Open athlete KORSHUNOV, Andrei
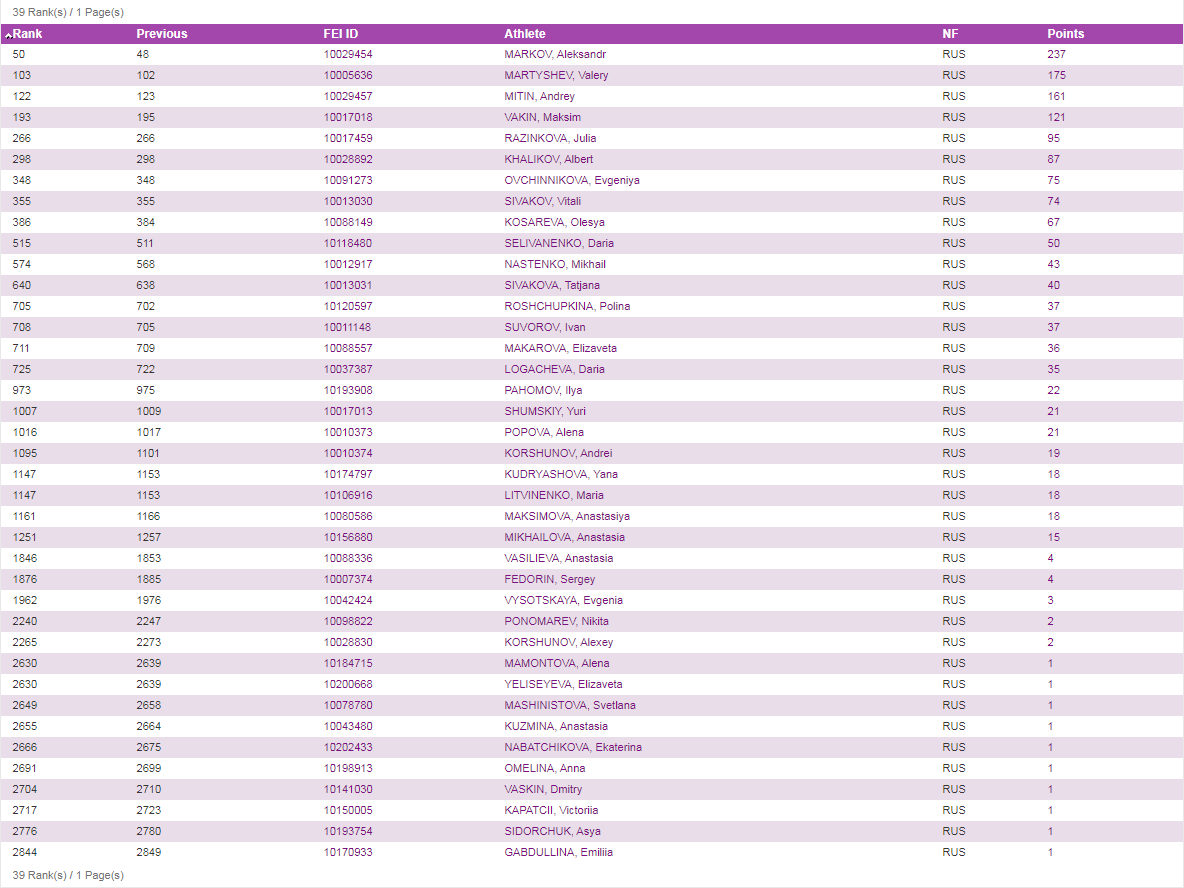This screenshot has height=888, width=1184. click(558, 453)
